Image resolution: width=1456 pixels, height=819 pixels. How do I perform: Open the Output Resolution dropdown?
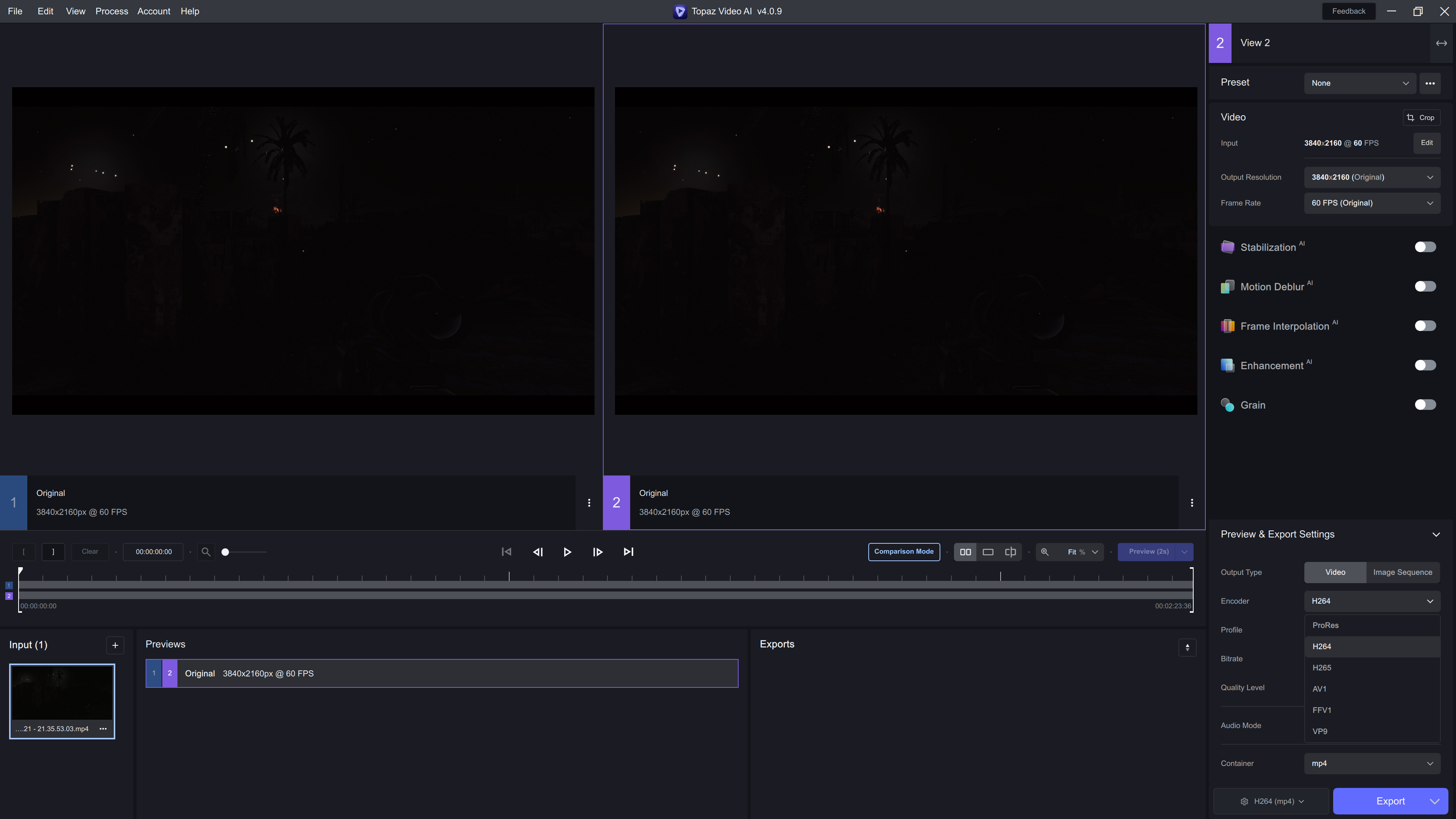coord(1371,177)
